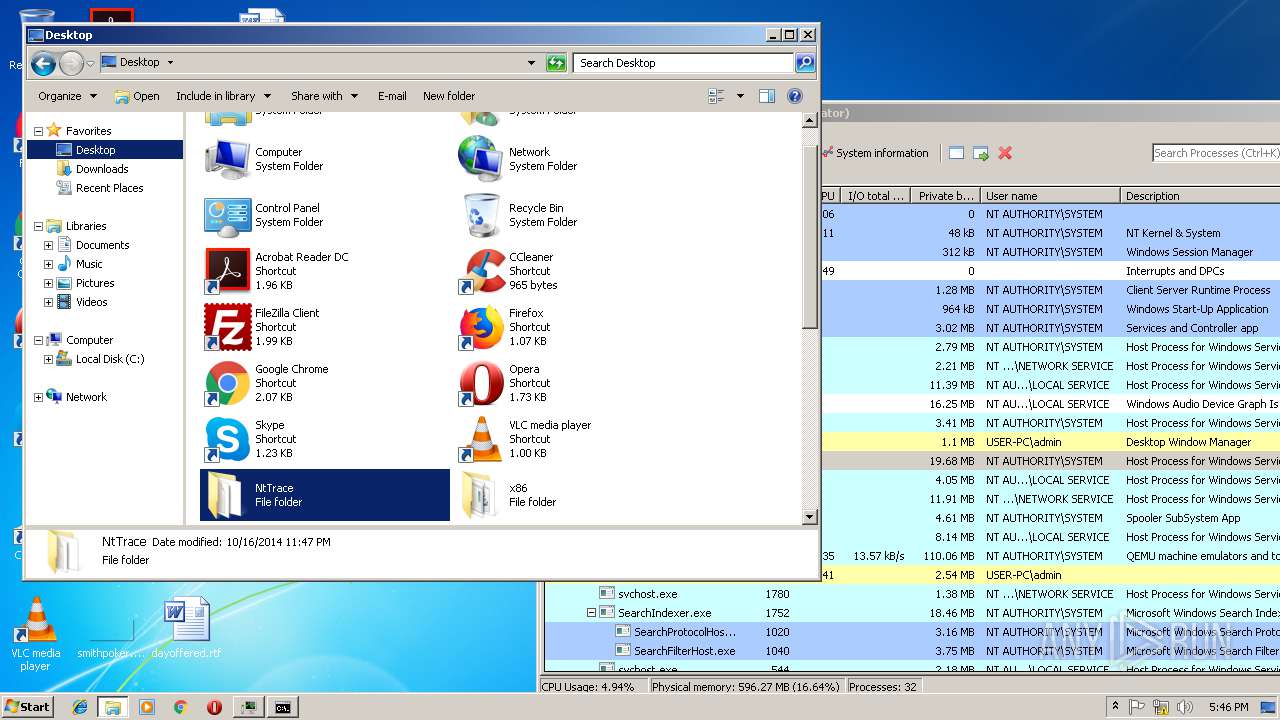Image resolution: width=1280 pixels, height=720 pixels.
Task: Click the search magnifier button in Explorer
Action: pyautogui.click(x=805, y=63)
